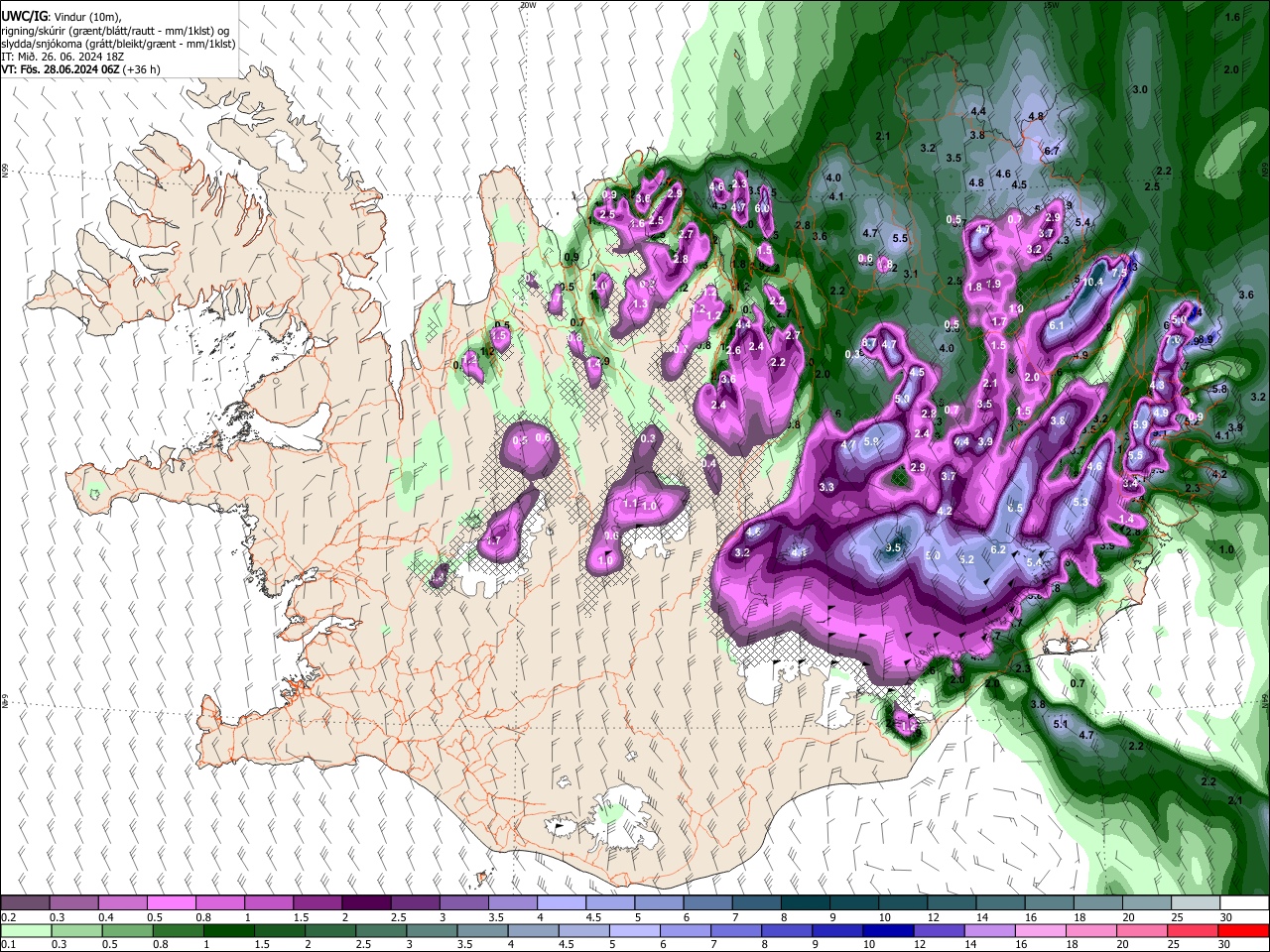The width and height of the screenshot is (1270, 952).
Task: Click the 'IT: Mið. 26. 06. 2024 18Z' init time
Action: [64, 57]
